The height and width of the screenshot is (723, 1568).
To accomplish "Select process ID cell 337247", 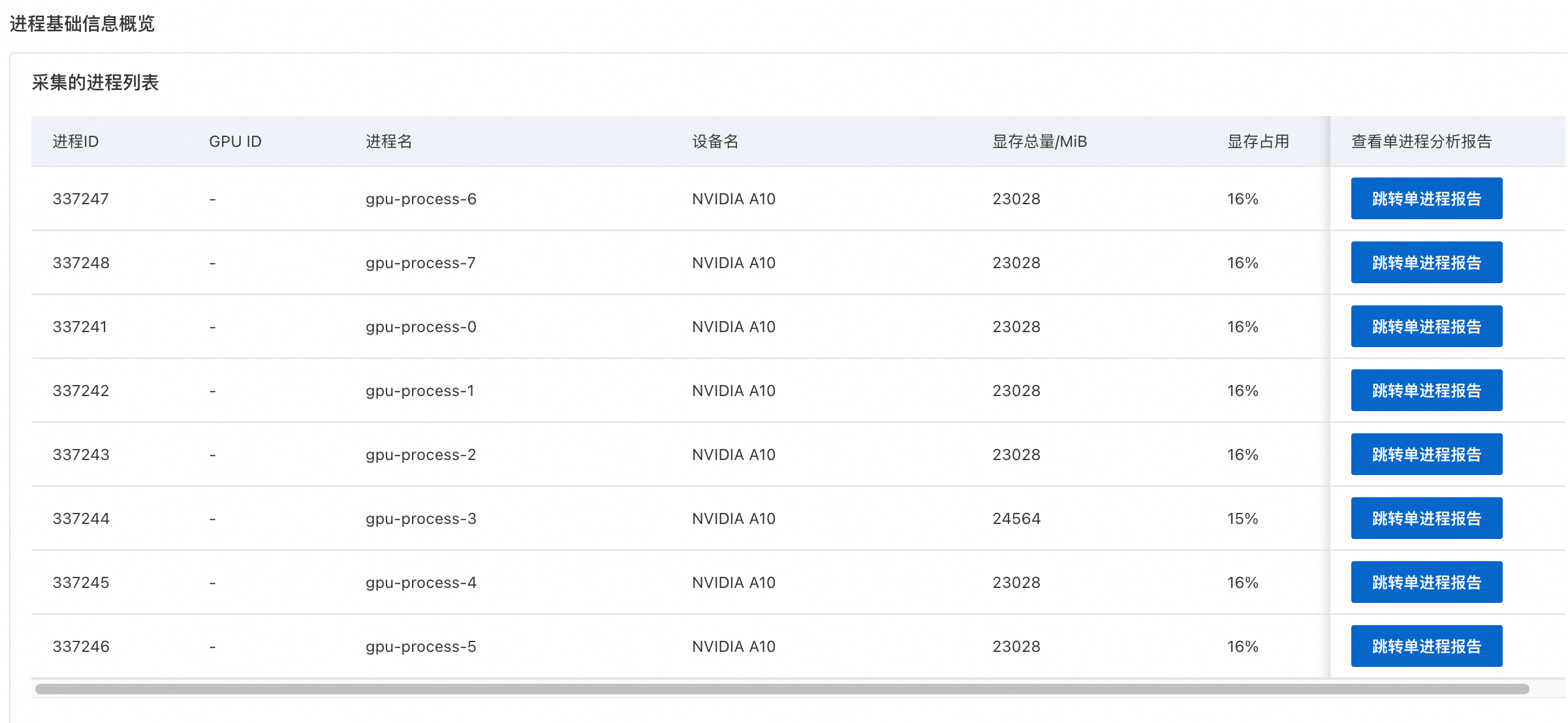I will point(81,199).
